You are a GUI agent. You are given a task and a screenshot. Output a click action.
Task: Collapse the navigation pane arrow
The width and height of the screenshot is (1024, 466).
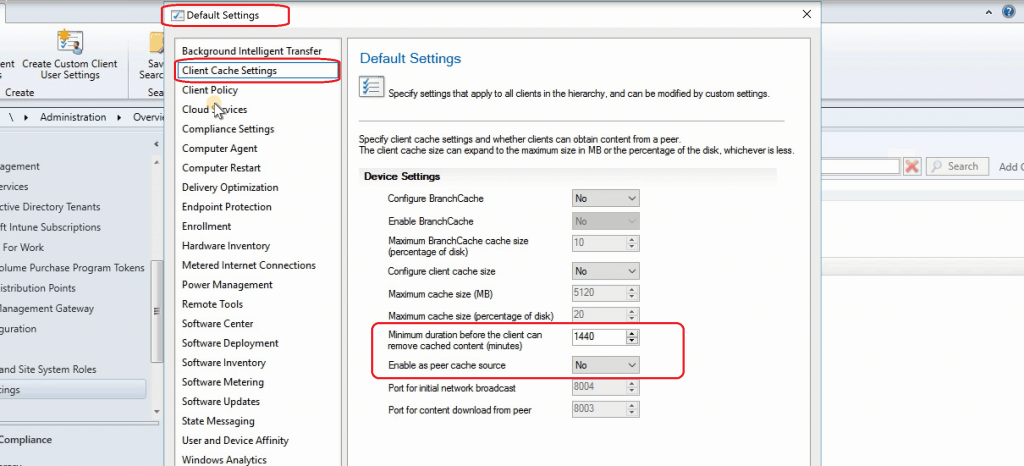156,144
